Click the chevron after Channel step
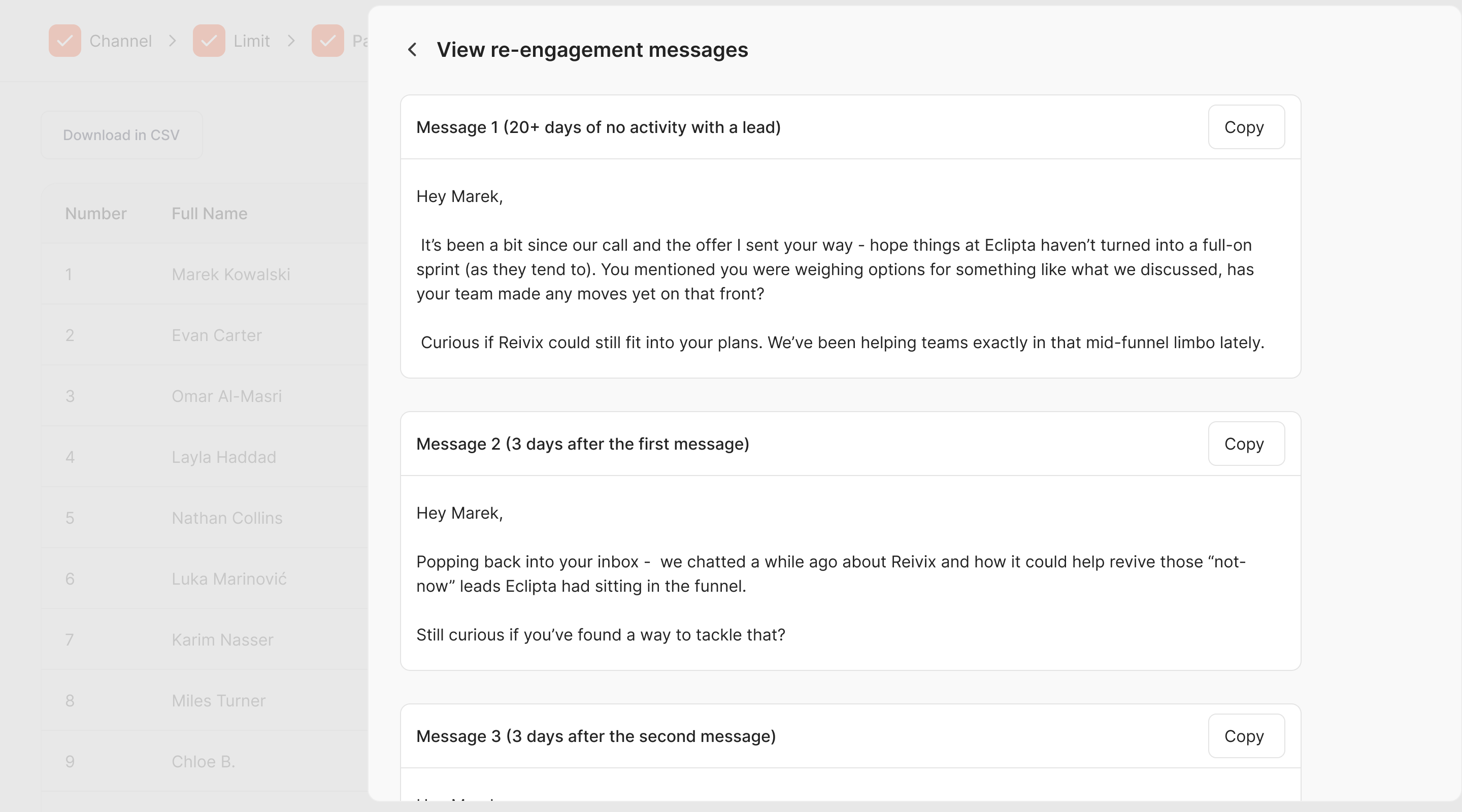 173,41
